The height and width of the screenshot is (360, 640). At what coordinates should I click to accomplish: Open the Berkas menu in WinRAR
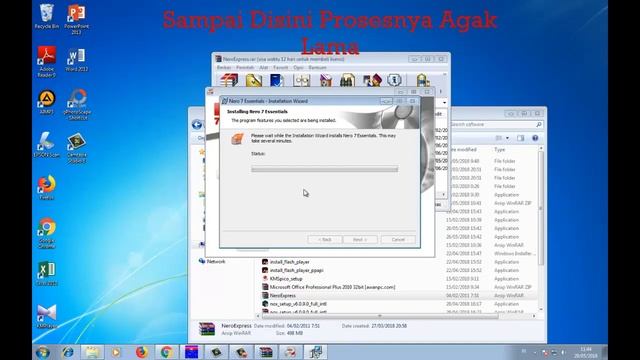click(224, 67)
